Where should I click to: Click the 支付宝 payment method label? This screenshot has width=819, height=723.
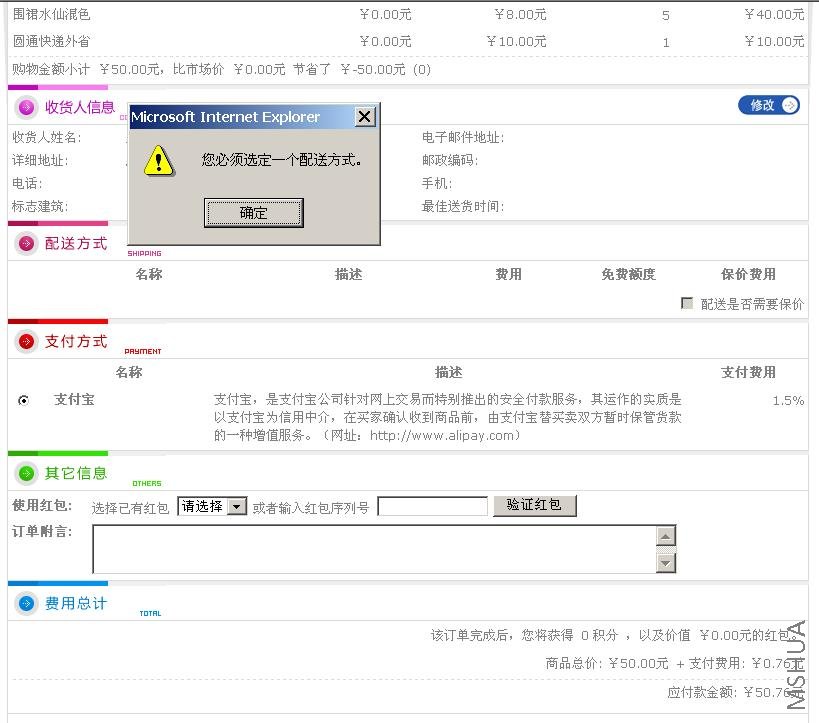(74, 400)
